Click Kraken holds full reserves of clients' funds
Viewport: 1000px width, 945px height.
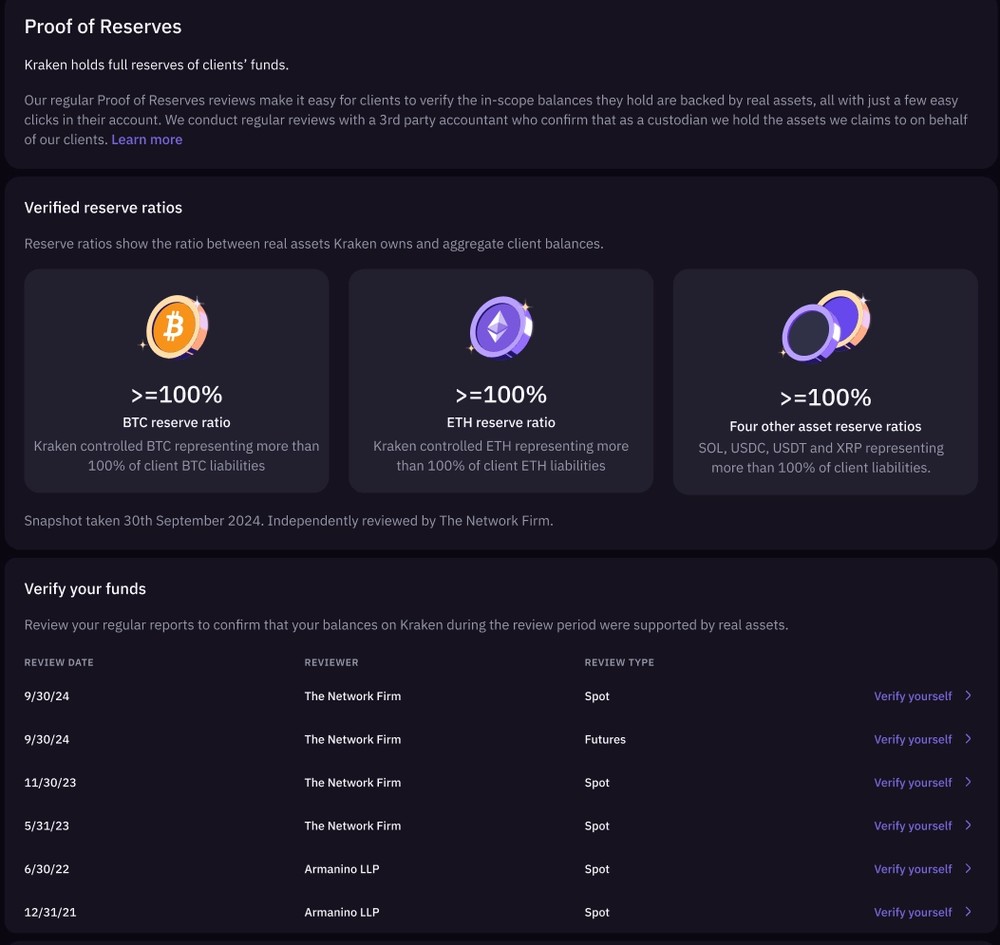click(156, 65)
